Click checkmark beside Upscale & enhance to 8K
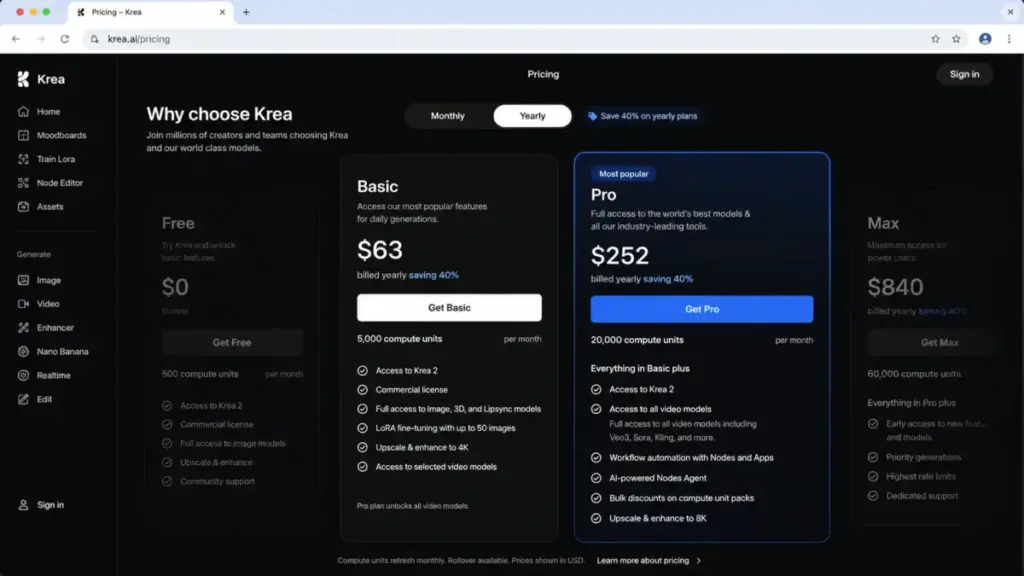Screen dimensions: 1024x576 click(x=596, y=519)
